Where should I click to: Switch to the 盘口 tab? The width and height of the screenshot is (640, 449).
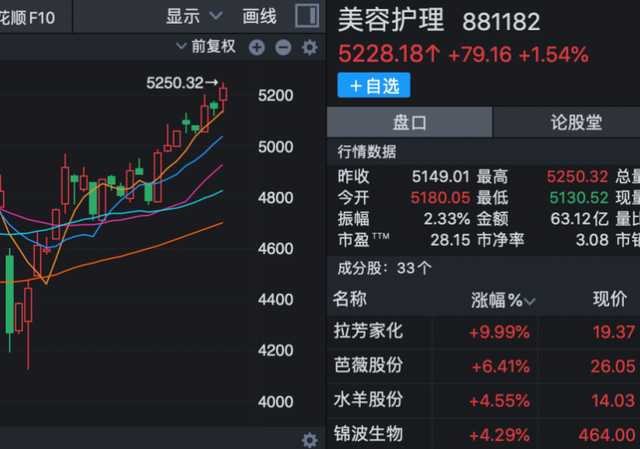point(409,123)
